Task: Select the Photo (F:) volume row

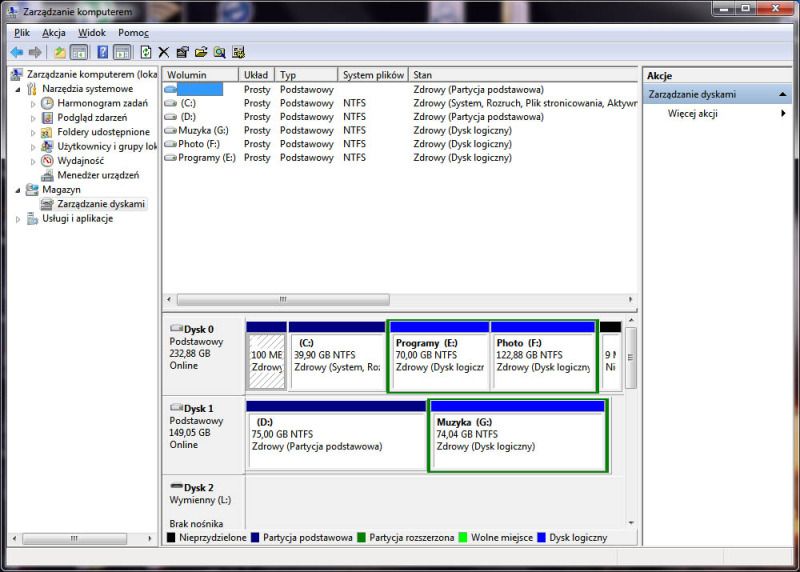Action: click(400, 144)
